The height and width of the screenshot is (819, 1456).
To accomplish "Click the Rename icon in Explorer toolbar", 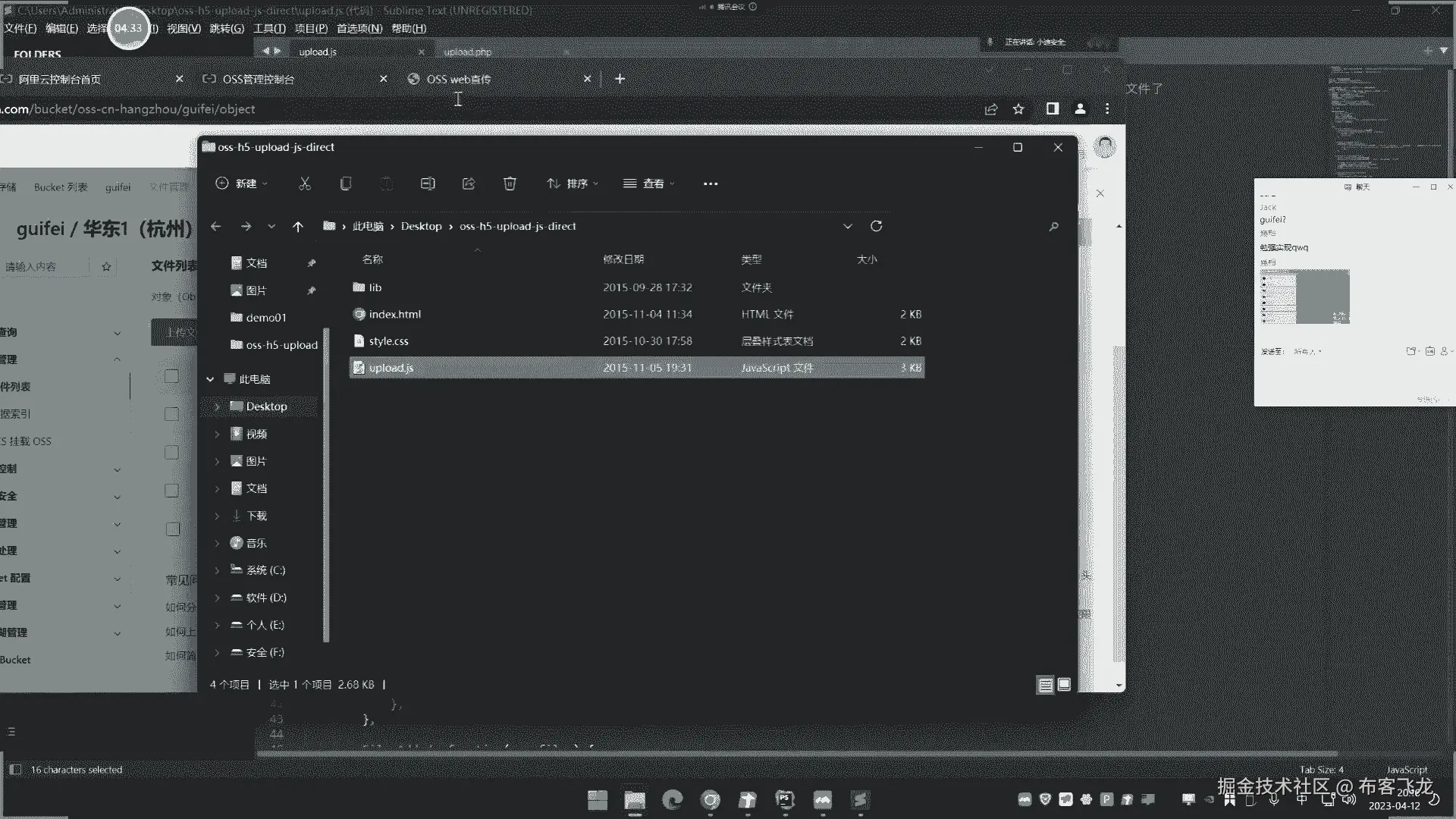I will point(428,184).
